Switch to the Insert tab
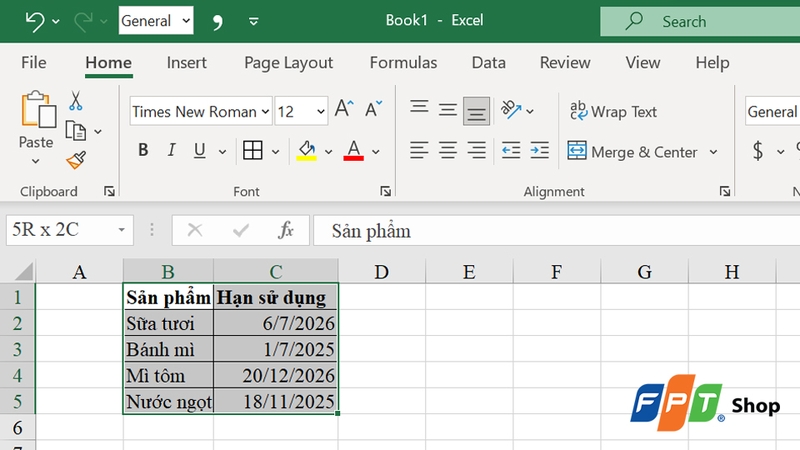 [187, 62]
